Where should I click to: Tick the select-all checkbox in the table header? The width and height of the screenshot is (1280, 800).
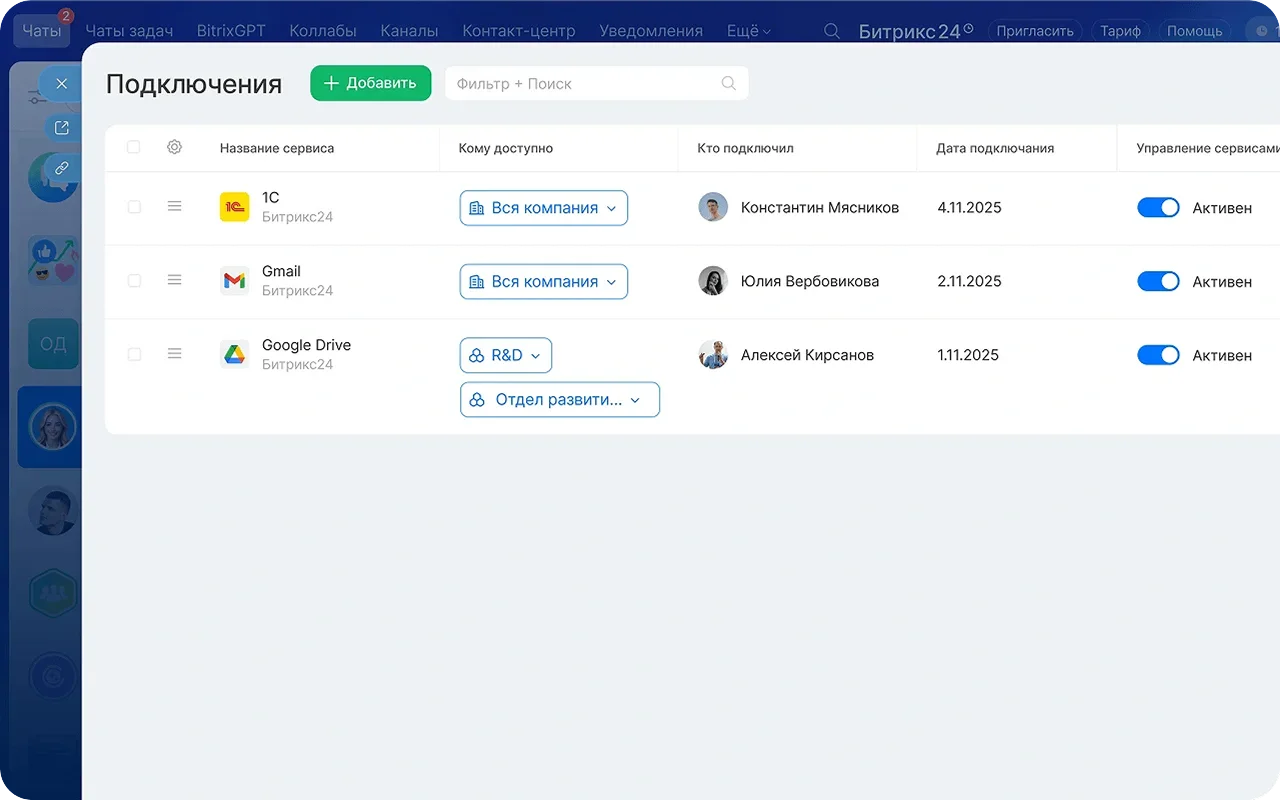[x=134, y=148]
